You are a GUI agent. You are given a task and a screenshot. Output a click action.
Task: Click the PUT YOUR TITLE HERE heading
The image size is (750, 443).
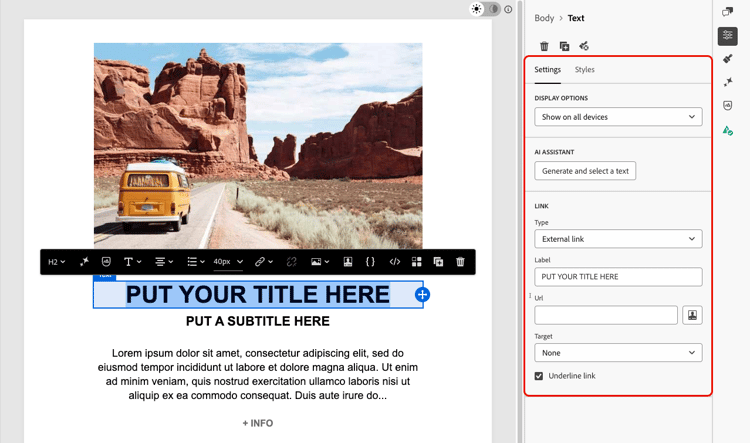pos(258,295)
